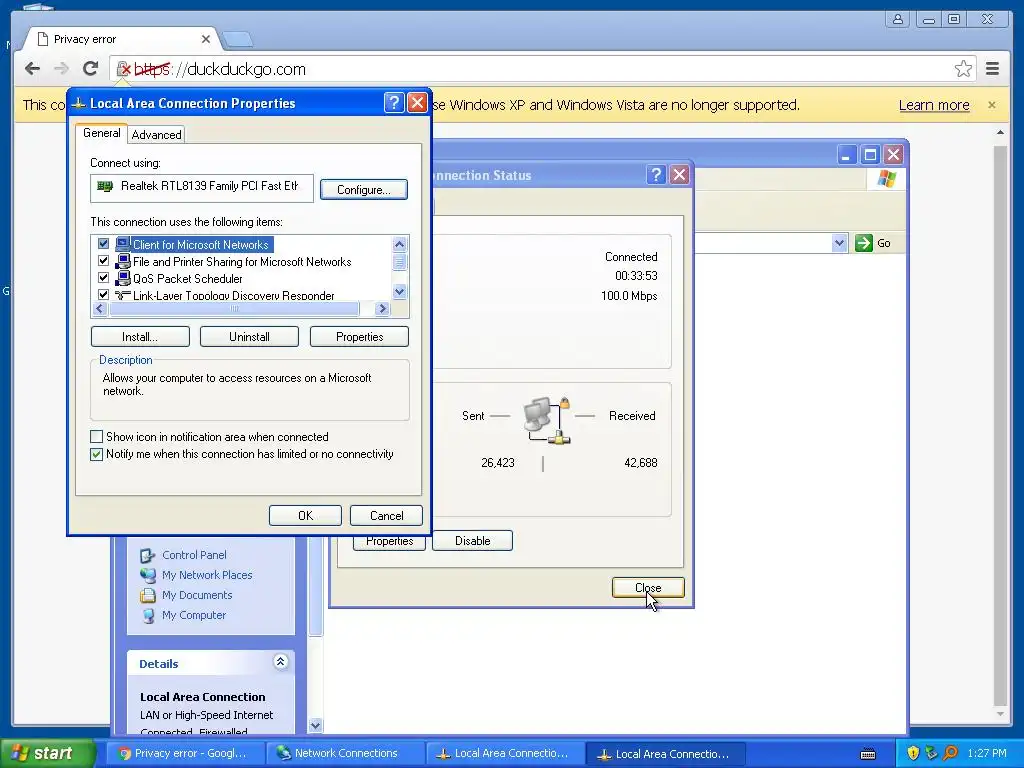The width and height of the screenshot is (1024, 768).
Task: Click QoS Packet Scheduler item icon
Action: pyautogui.click(x=123, y=278)
